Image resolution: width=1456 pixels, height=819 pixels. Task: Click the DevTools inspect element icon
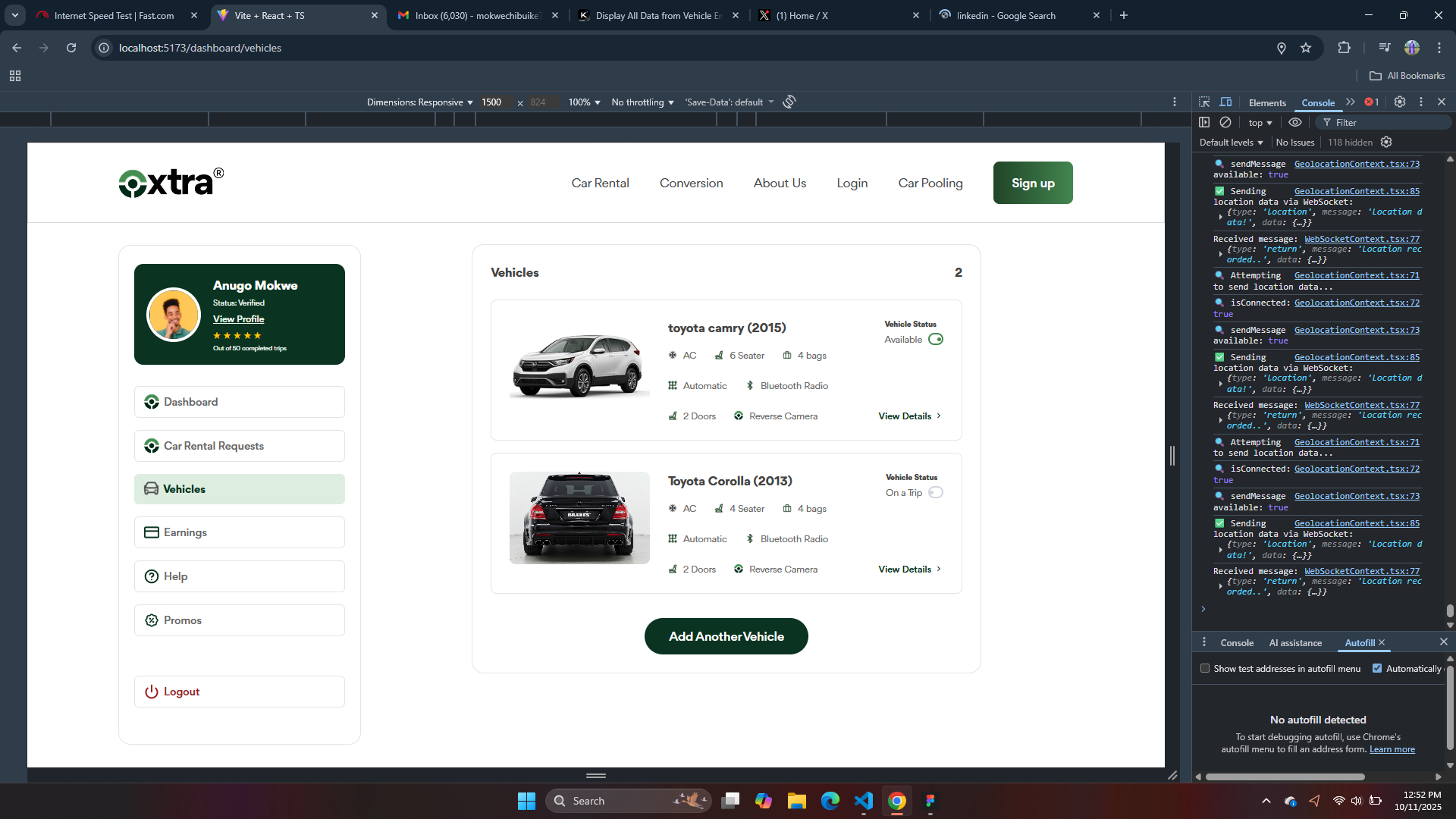pos(1204,102)
